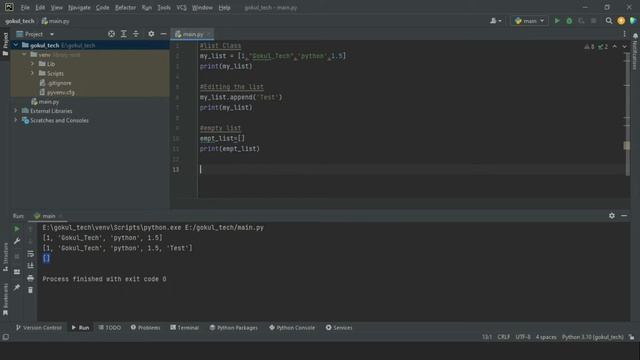
Task: Open the TODO tool window
Action: click(x=110, y=327)
